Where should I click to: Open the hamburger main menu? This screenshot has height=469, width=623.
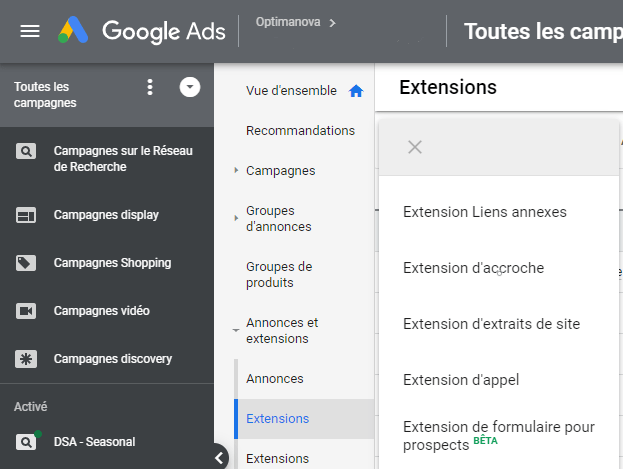30,31
